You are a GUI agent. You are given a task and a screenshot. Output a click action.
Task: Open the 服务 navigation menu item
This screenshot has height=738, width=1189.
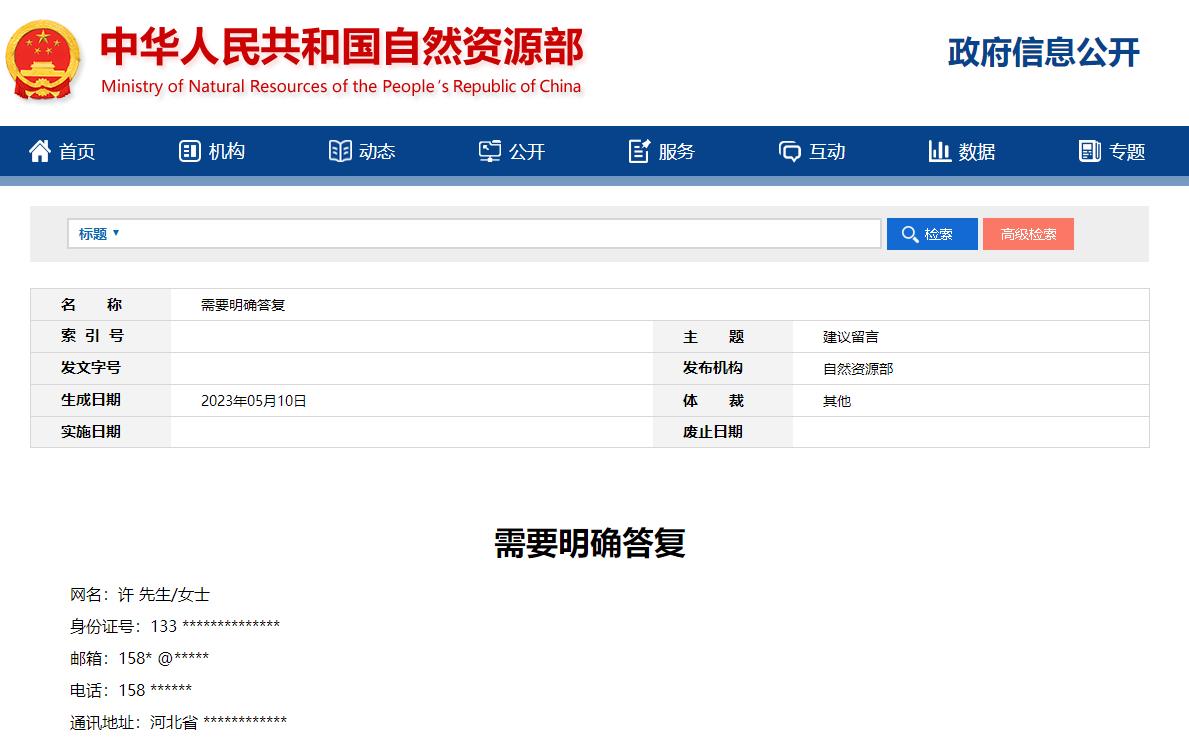[677, 152]
